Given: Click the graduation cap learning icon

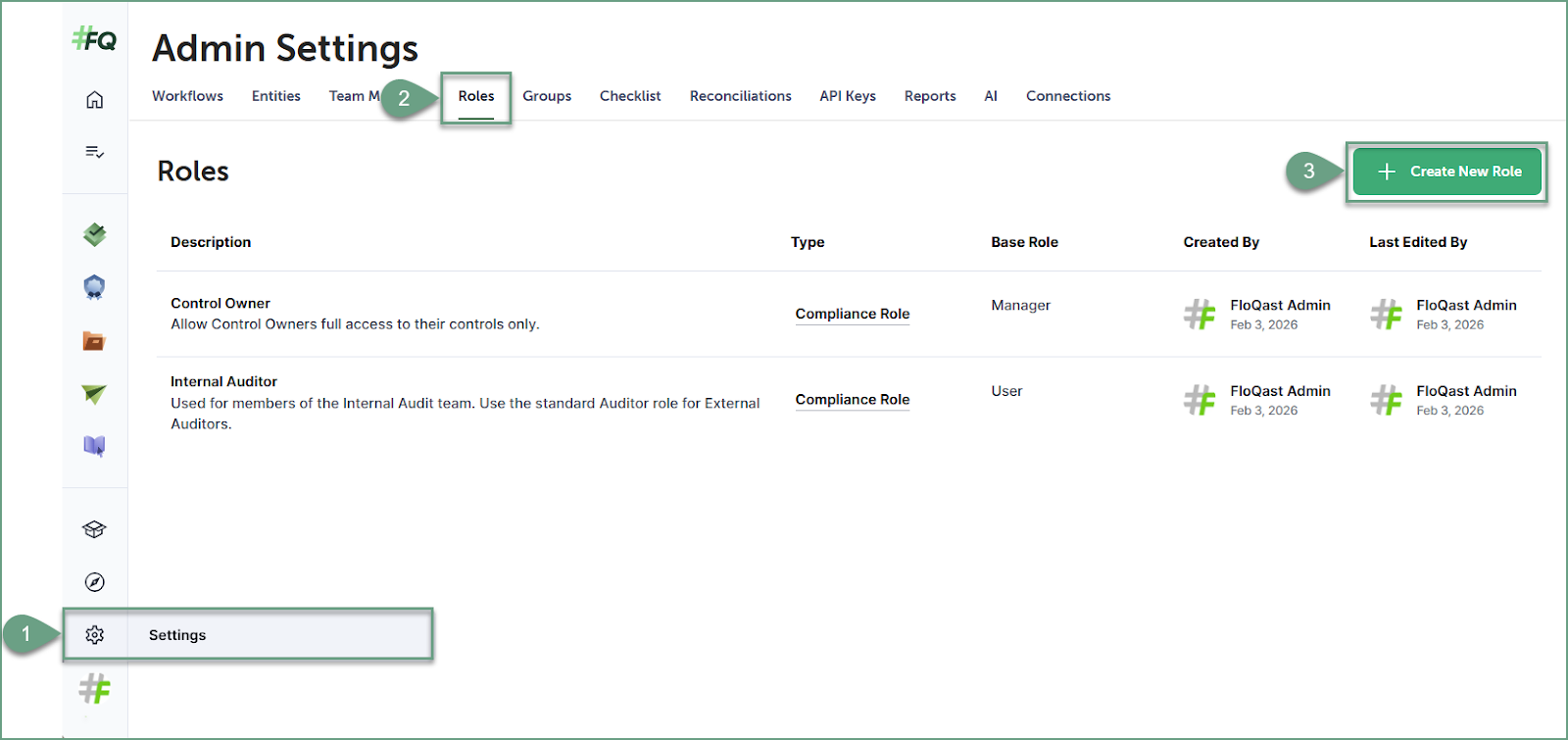Looking at the screenshot, I should tap(94, 529).
